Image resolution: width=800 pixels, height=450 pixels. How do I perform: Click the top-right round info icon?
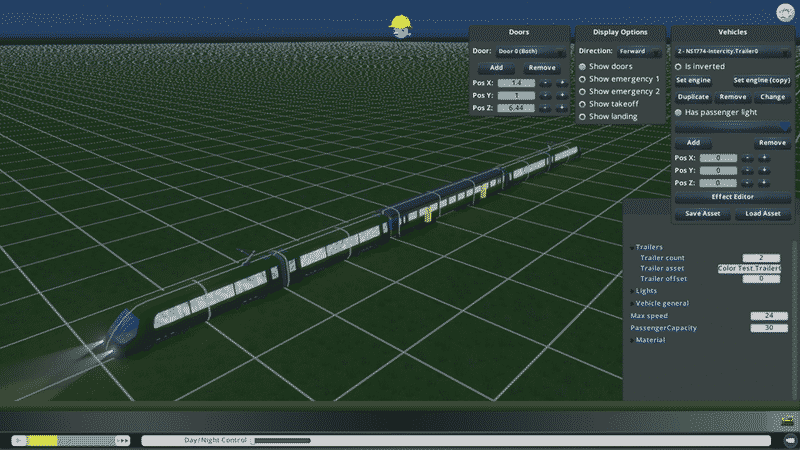click(x=785, y=11)
